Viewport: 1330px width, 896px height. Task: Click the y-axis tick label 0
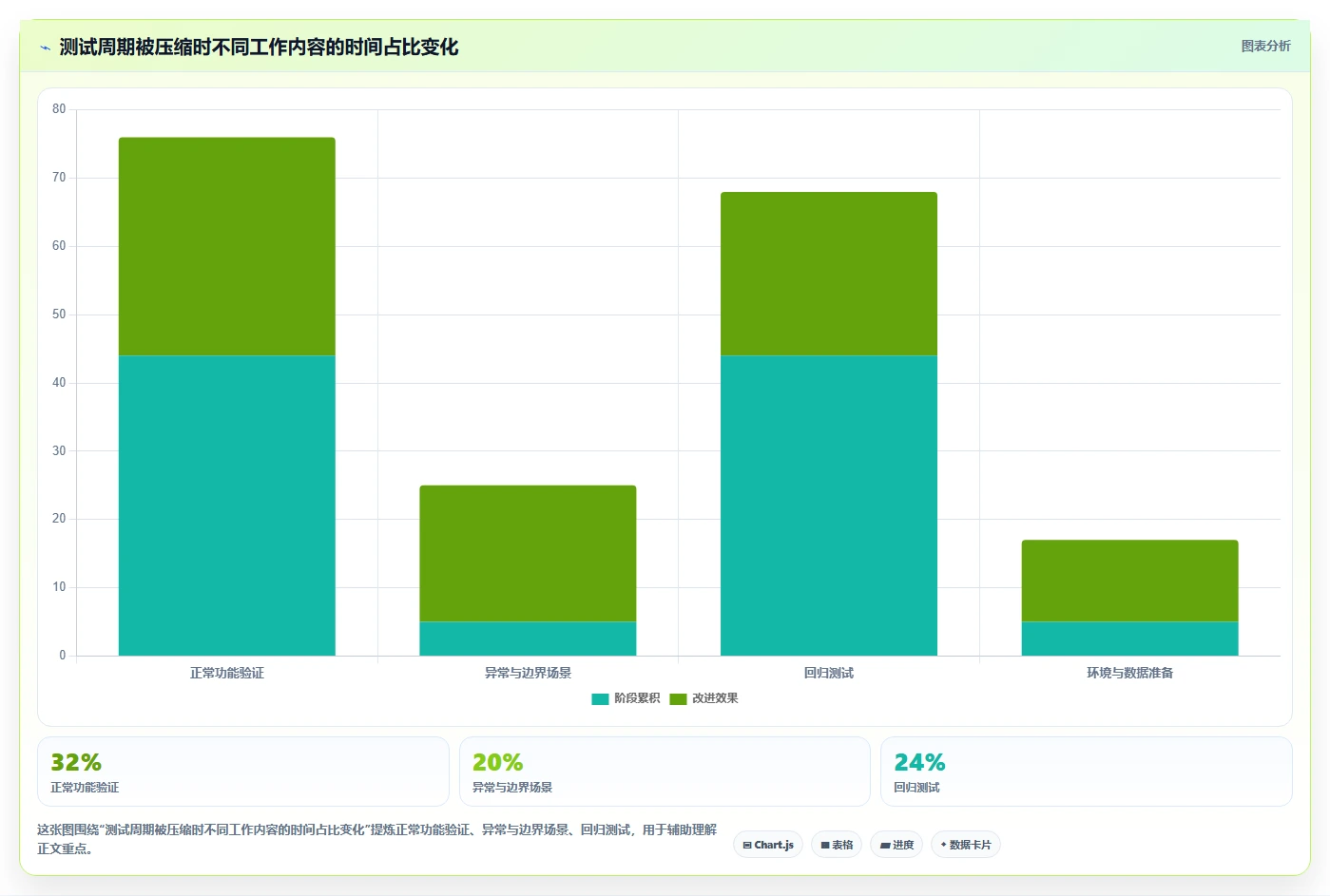[63, 656]
